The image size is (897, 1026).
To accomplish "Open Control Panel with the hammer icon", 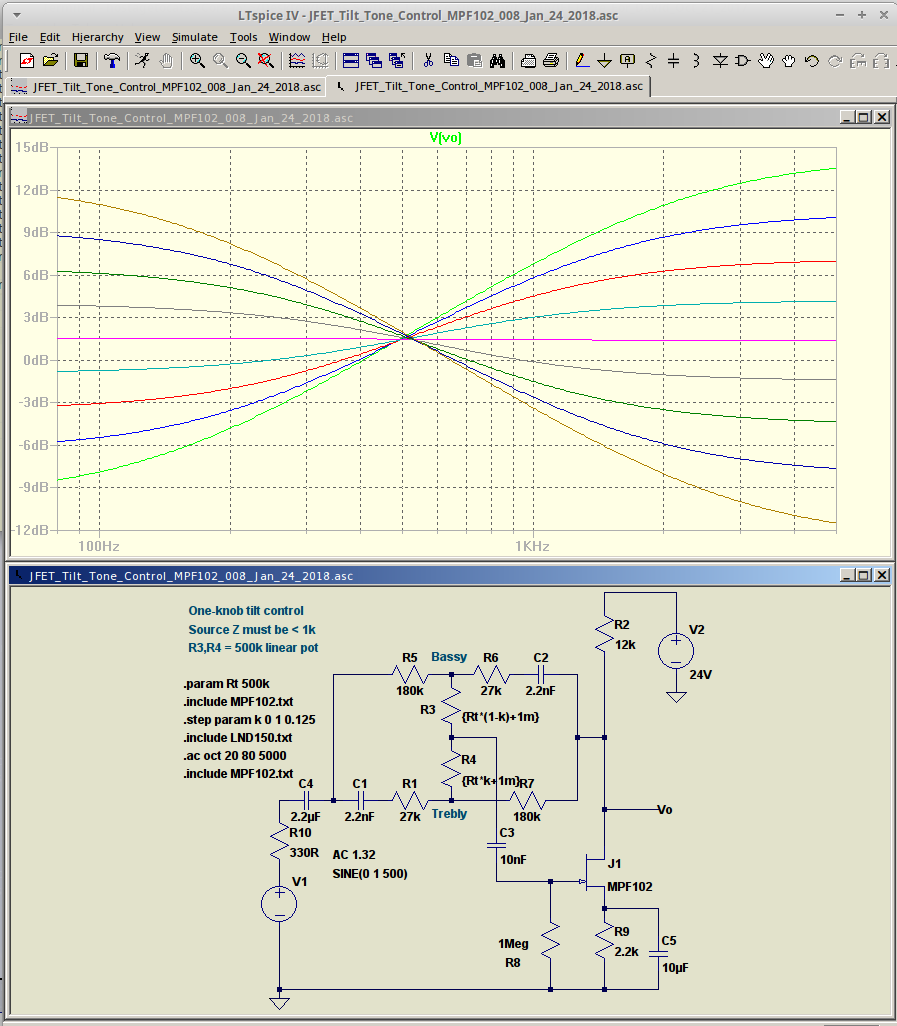I will 112,61.
